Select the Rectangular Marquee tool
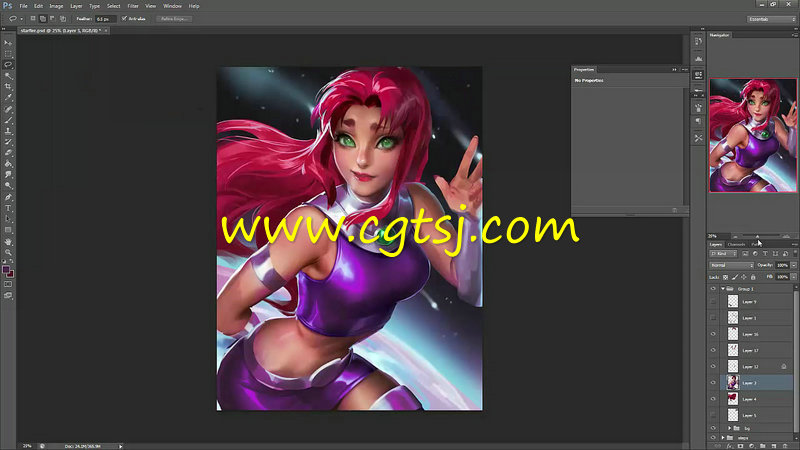The width and height of the screenshot is (800, 450). (8, 54)
